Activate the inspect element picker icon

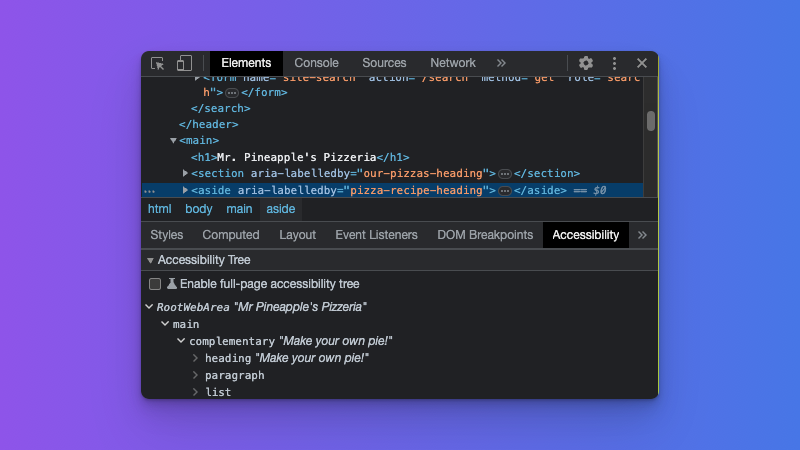click(x=158, y=63)
